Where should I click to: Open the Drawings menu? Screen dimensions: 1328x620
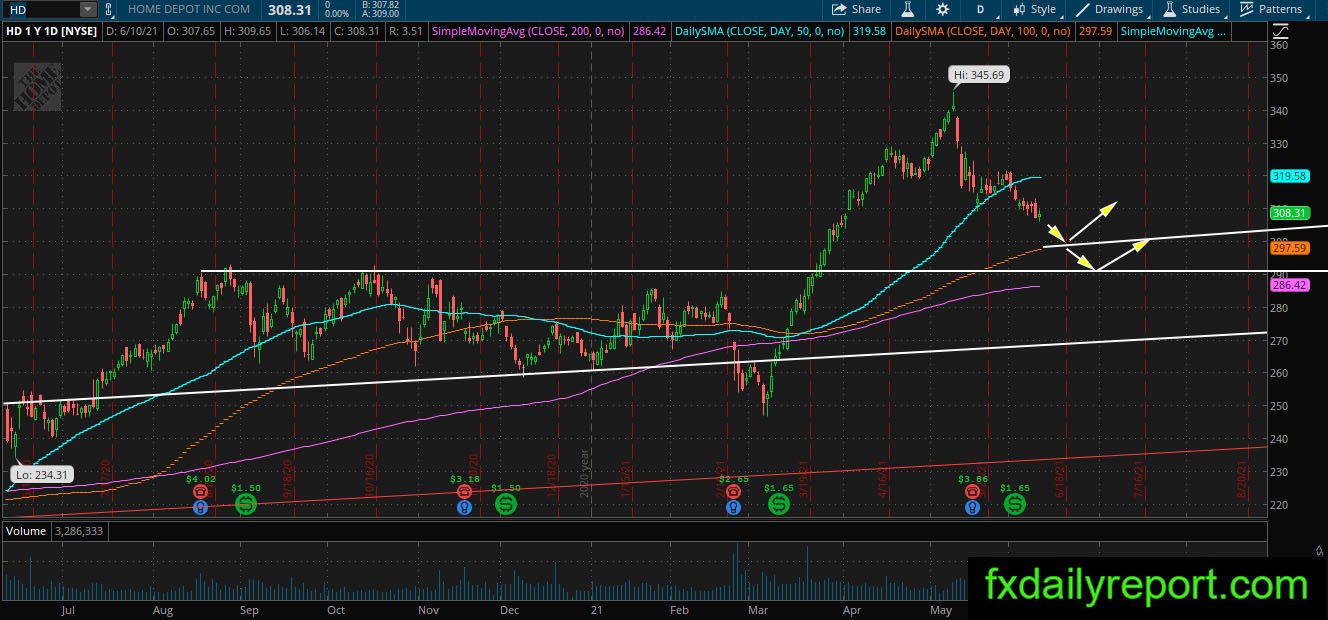(x=1111, y=9)
